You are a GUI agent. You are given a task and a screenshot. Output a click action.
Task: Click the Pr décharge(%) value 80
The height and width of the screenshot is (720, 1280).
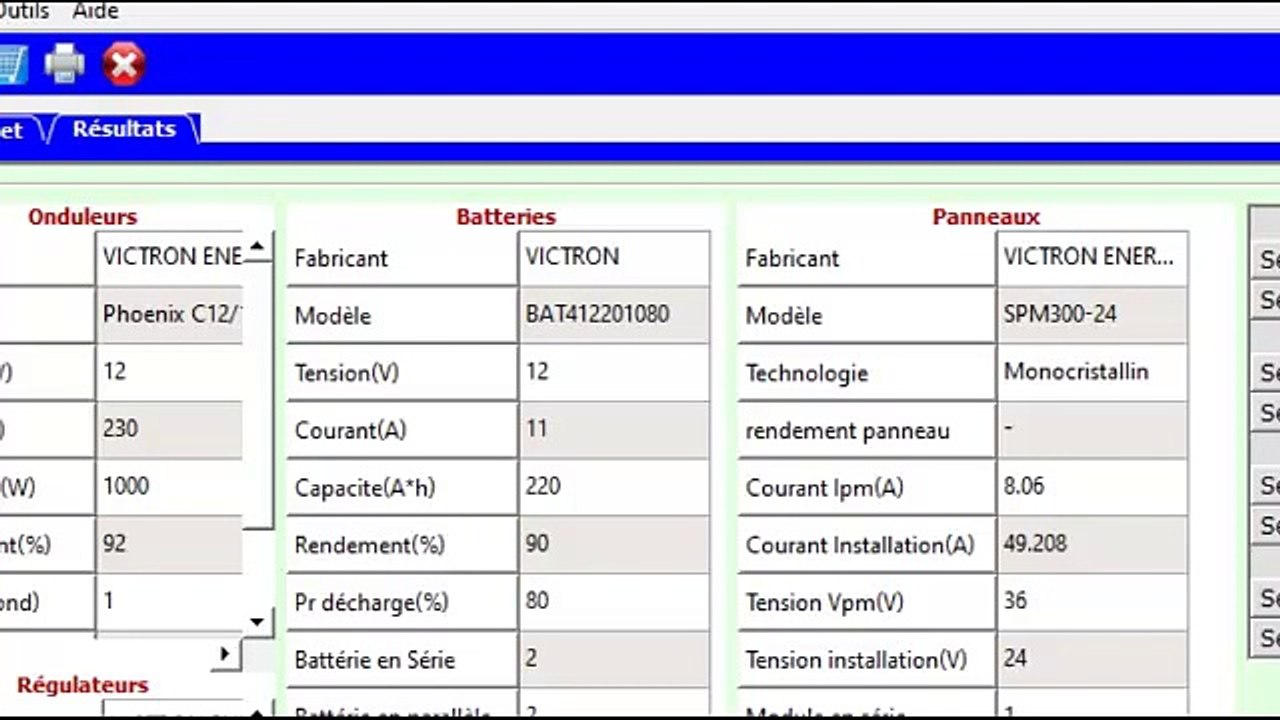tap(614, 602)
